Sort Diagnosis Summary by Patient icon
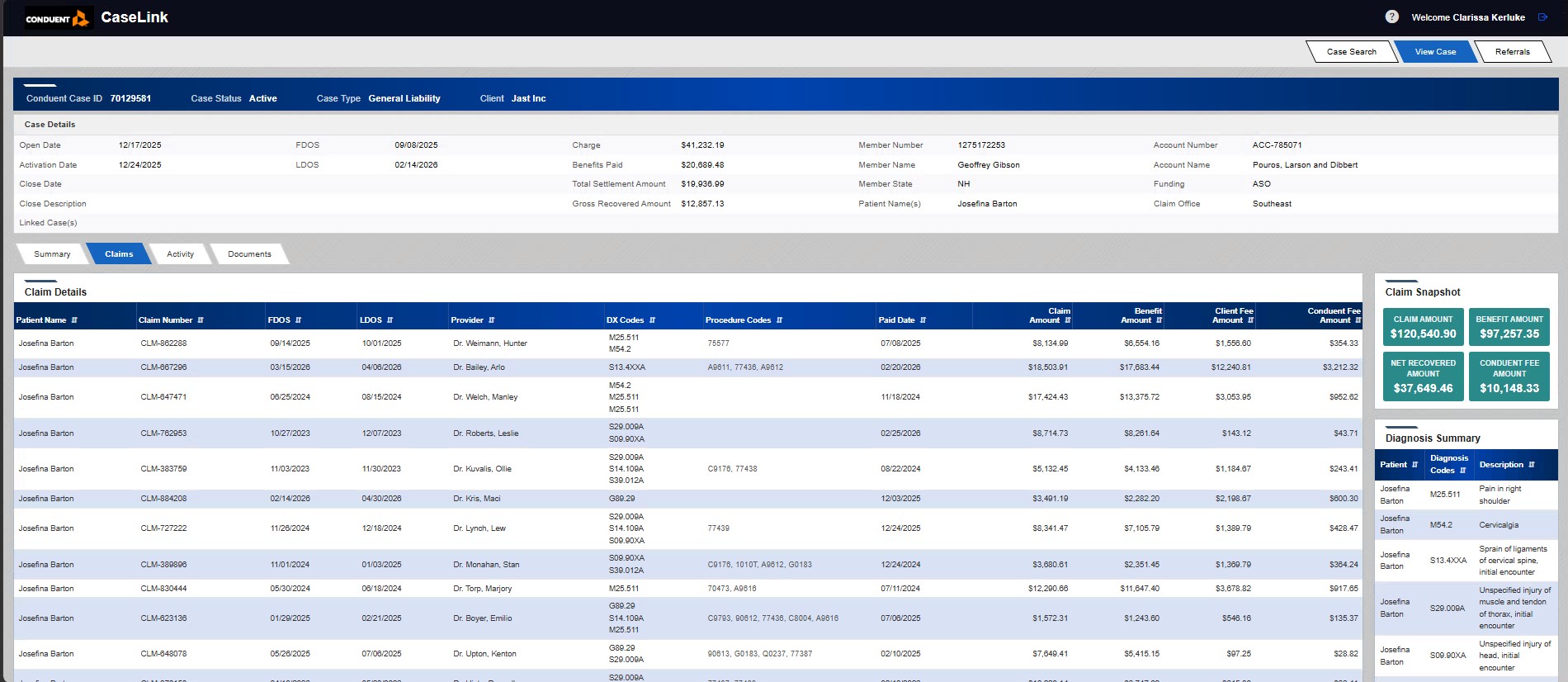This screenshot has width=1568, height=682. pos(1415,465)
